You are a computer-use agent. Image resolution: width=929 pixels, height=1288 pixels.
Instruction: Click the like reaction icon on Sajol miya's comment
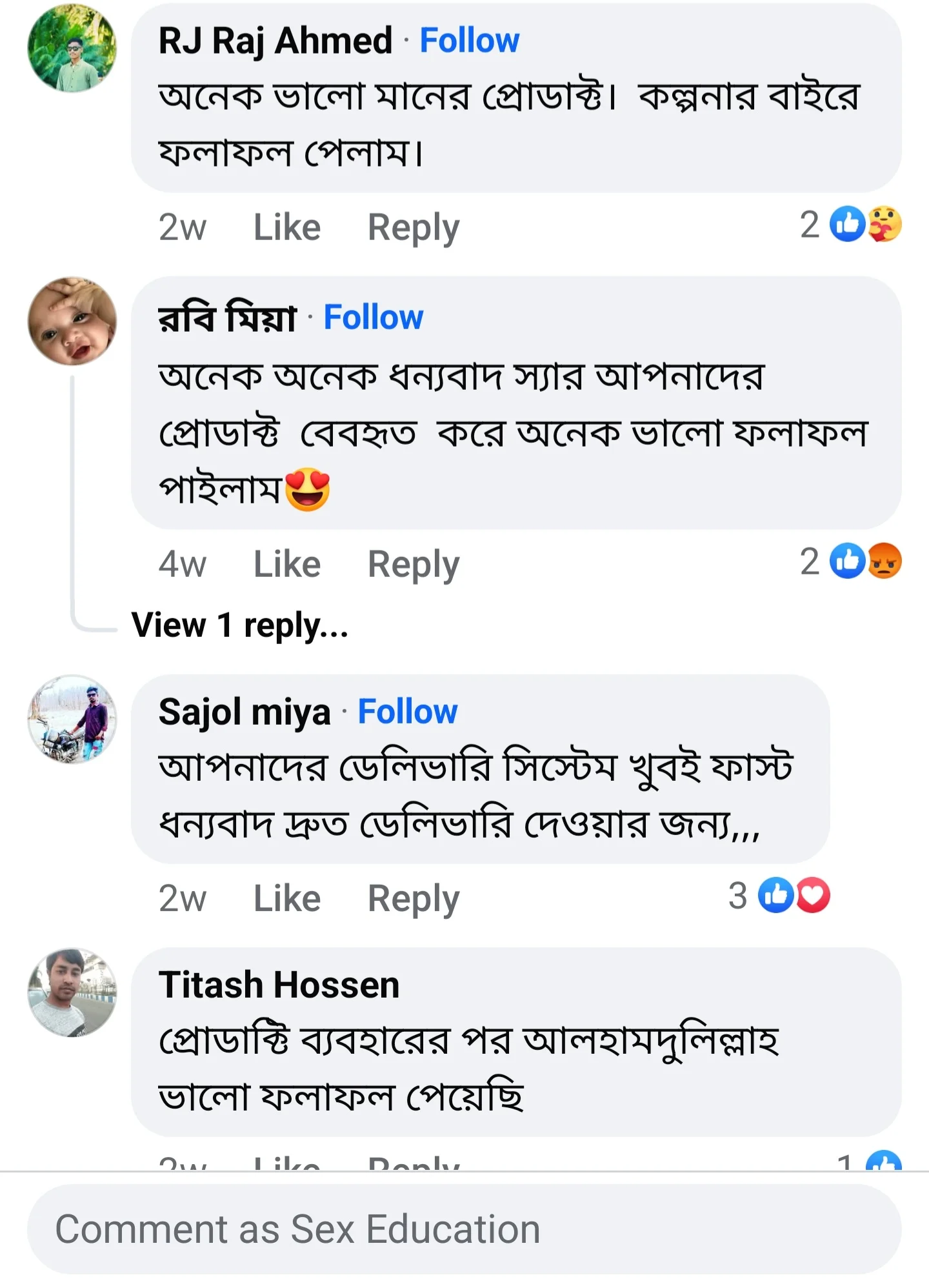coord(775,896)
